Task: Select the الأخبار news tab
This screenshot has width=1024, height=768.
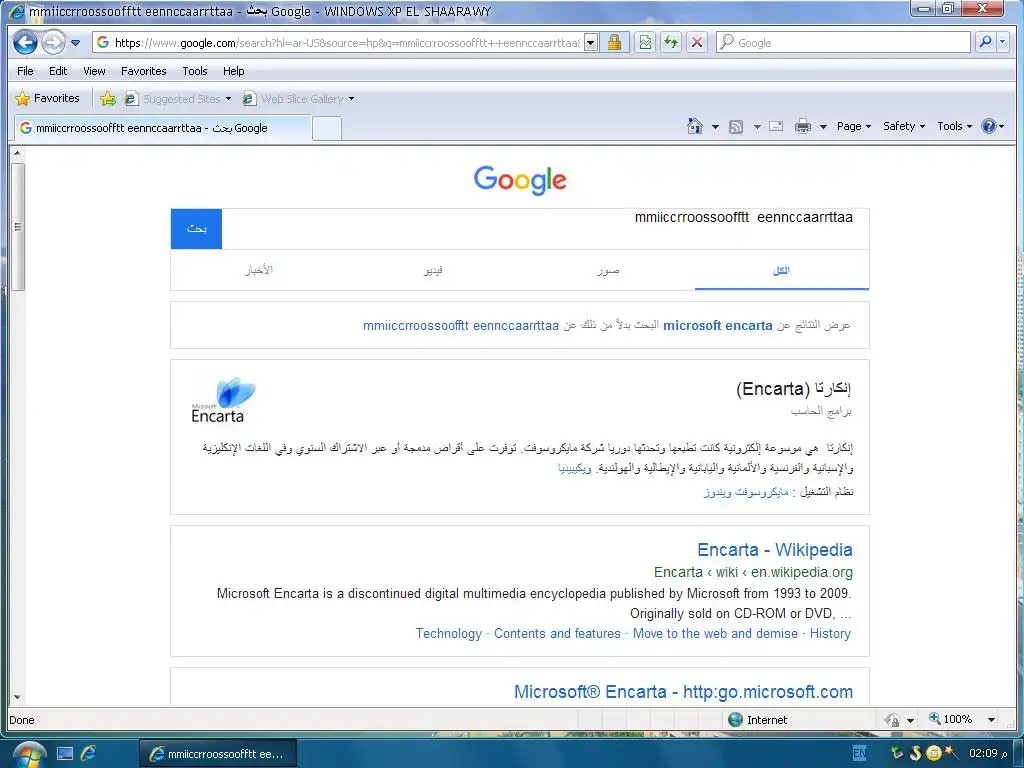Action: tap(259, 270)
